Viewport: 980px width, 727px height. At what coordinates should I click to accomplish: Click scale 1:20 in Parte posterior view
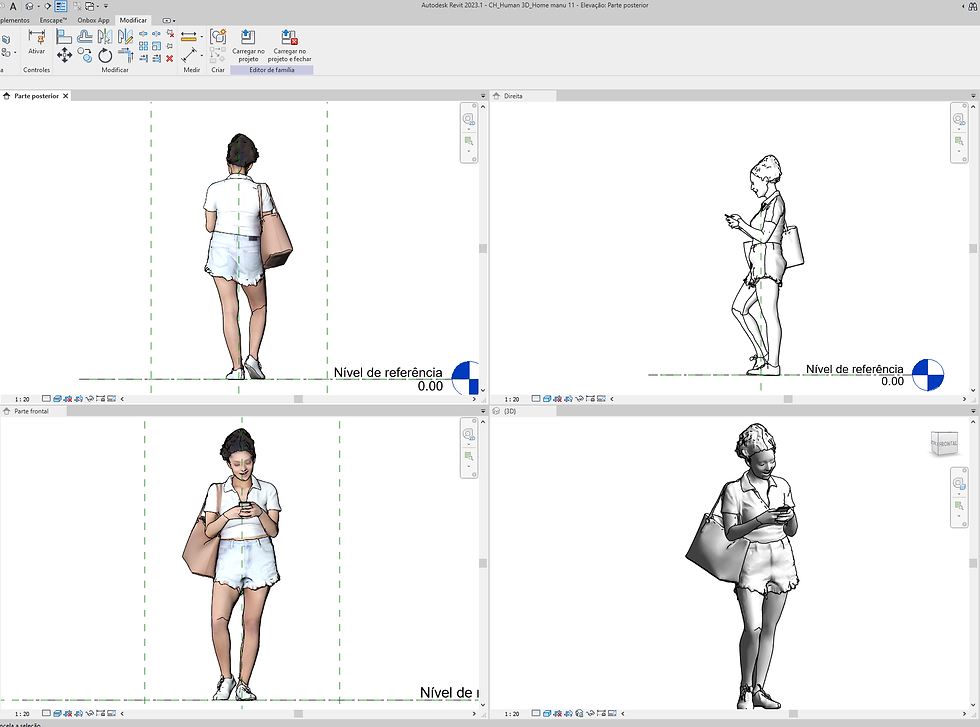[22, 399]
